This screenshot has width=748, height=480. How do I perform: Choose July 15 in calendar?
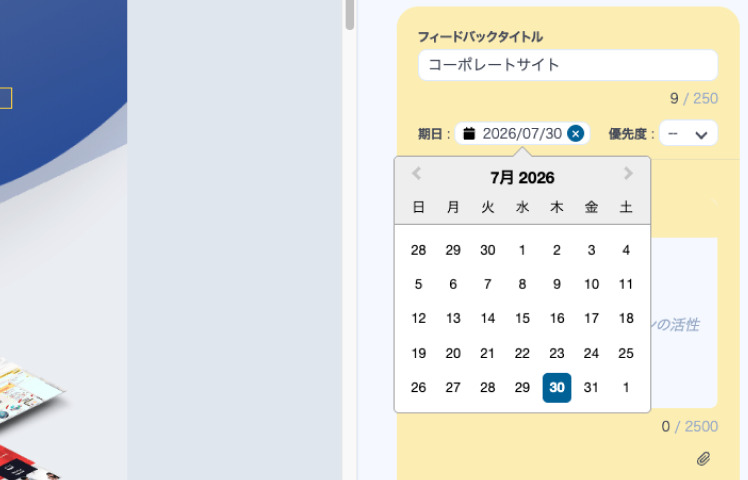click(522, 318)
